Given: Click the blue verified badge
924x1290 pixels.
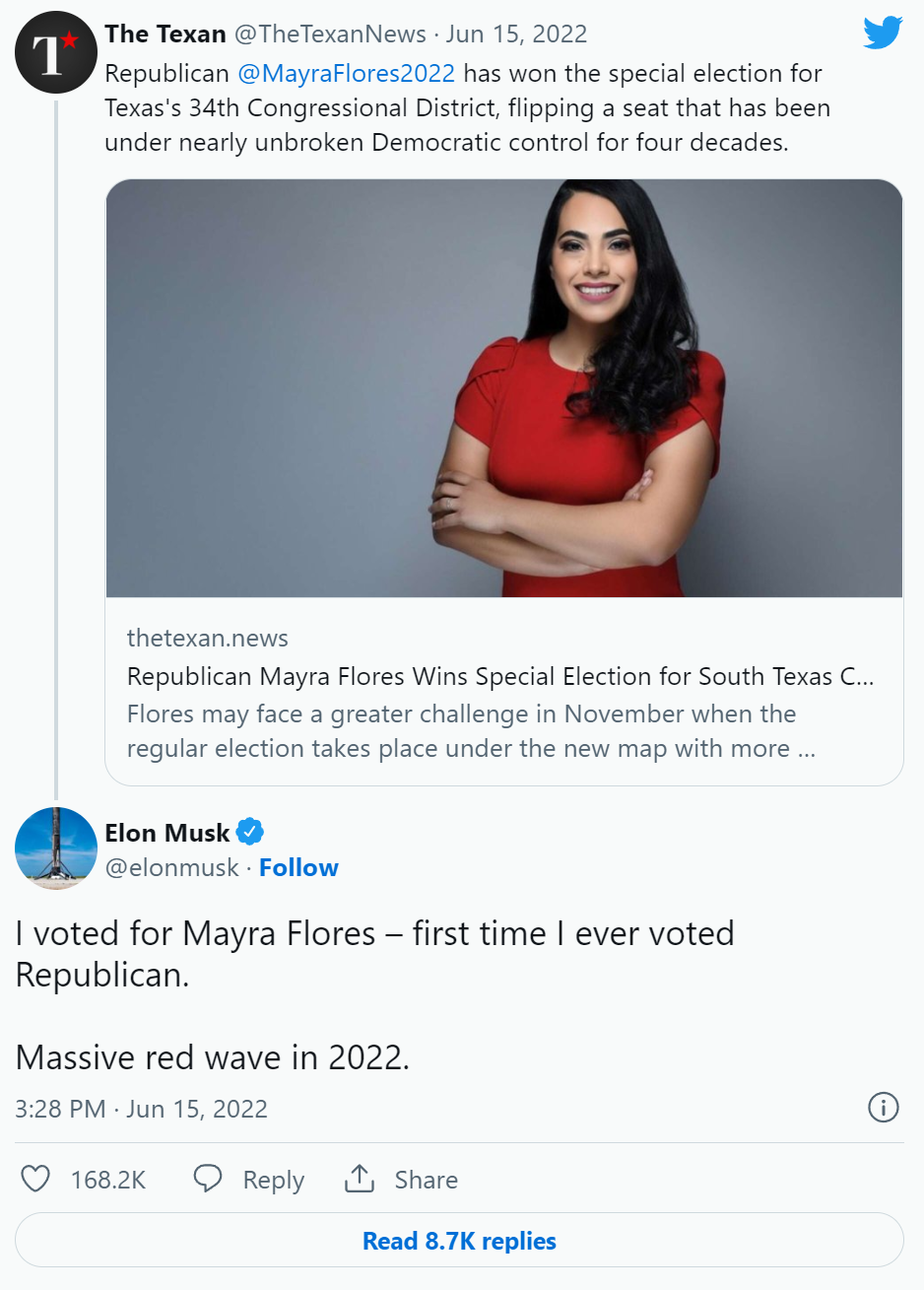Looking at the screenshot, I should (x=250, y=833).
